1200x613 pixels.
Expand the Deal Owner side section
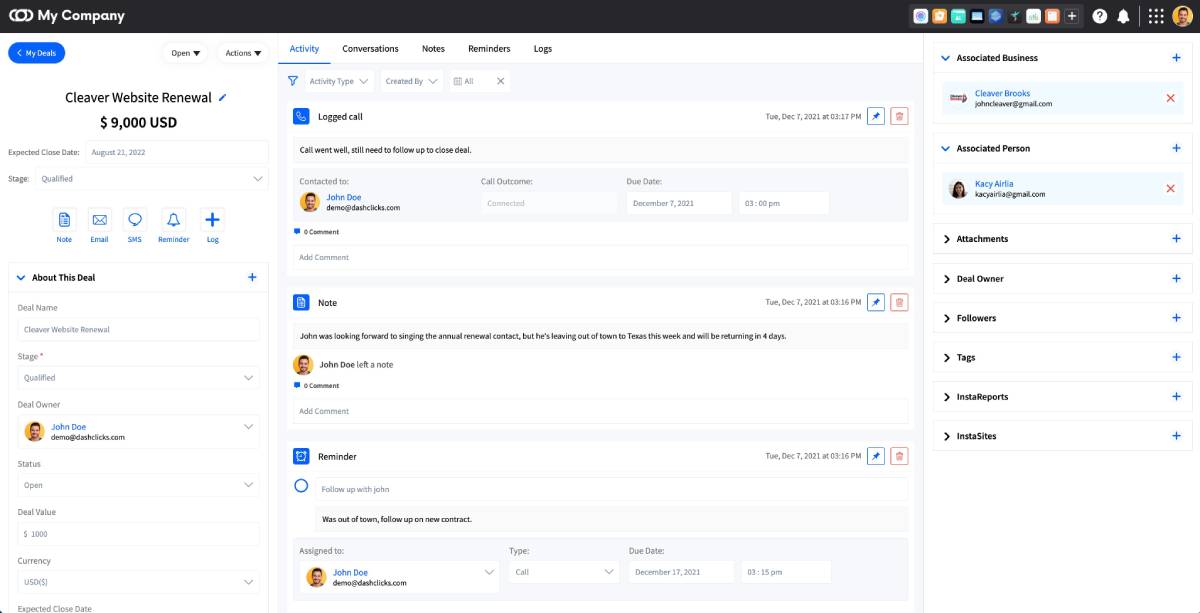[x=946, y=279]
